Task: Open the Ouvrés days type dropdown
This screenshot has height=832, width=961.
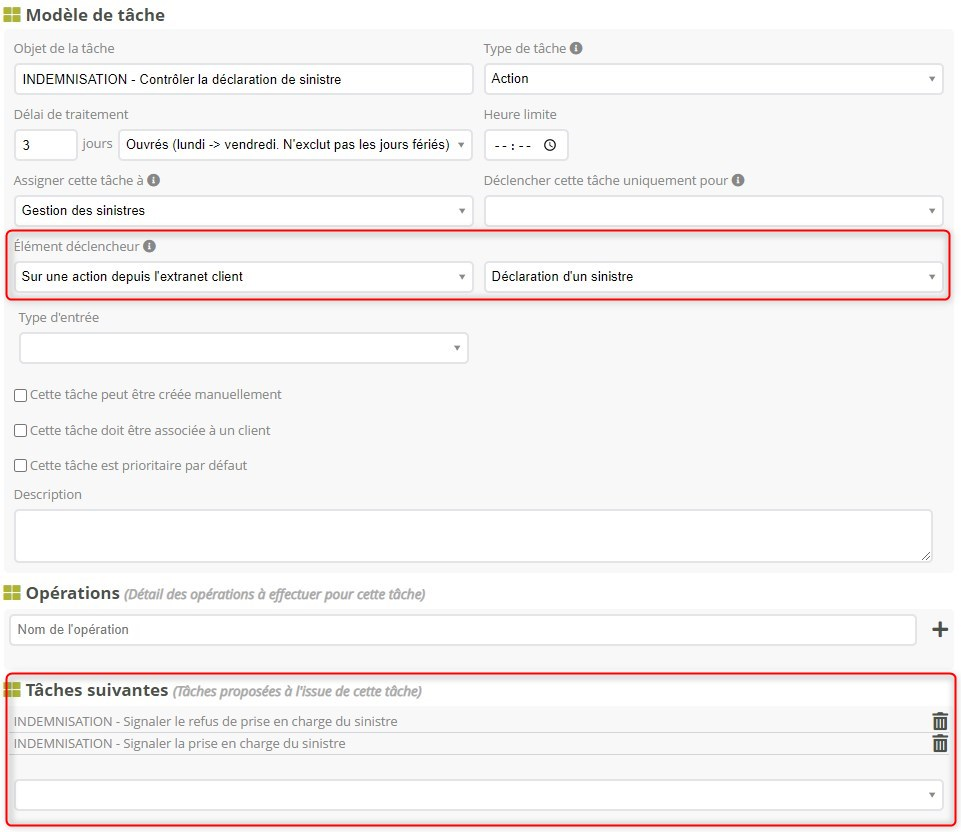Action: (295, 145)
